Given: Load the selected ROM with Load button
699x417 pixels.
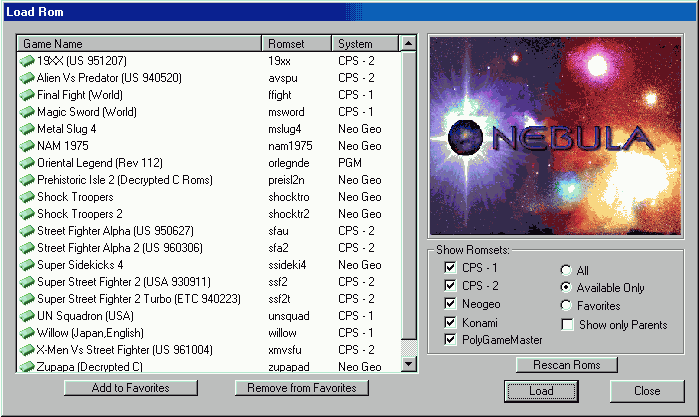Looking at the screenshot, I should pos(541,391).
